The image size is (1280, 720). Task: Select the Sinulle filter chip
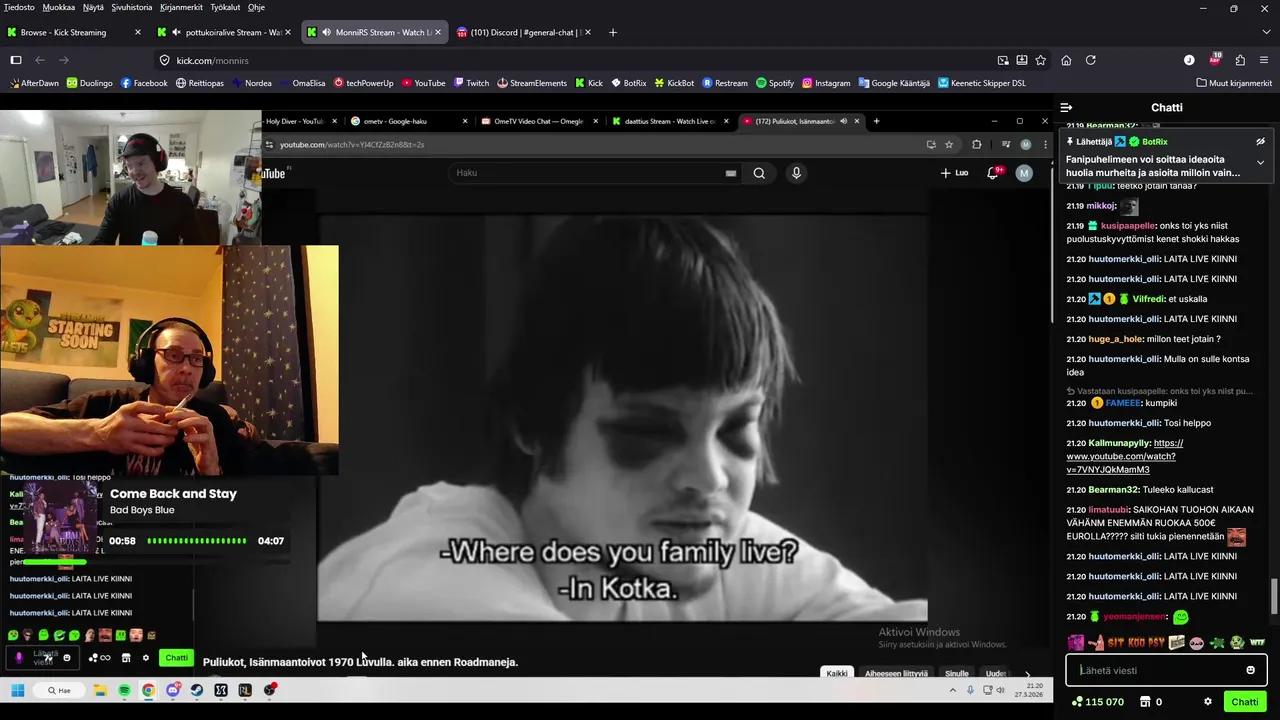[x=957, y=673]
